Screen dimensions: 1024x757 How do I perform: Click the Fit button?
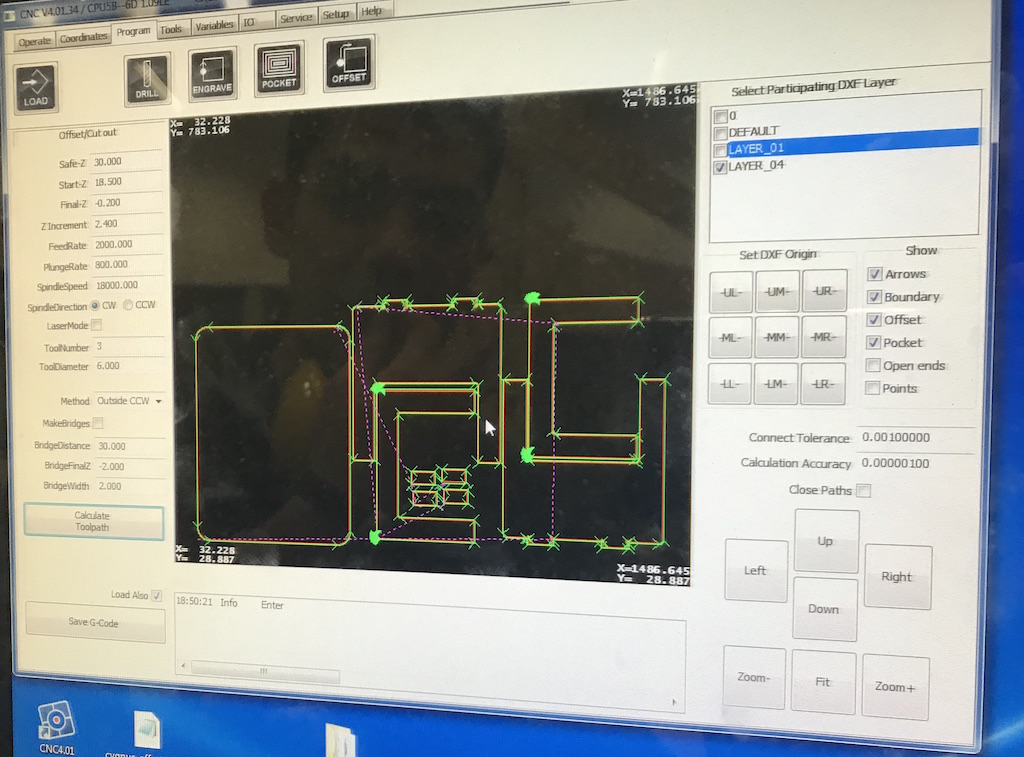823,682
